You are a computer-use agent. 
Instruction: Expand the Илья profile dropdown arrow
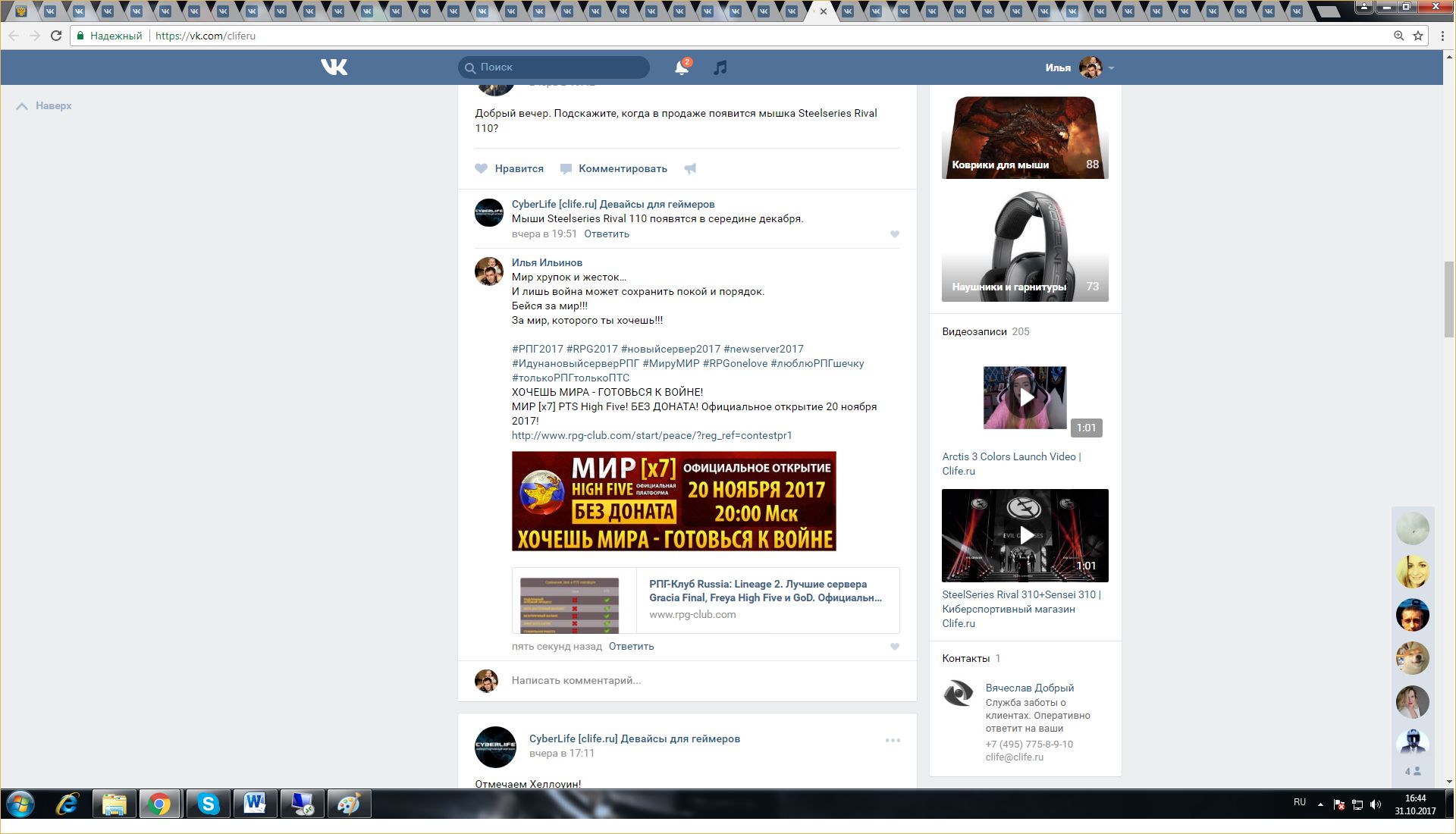(x=1112, y=68)
